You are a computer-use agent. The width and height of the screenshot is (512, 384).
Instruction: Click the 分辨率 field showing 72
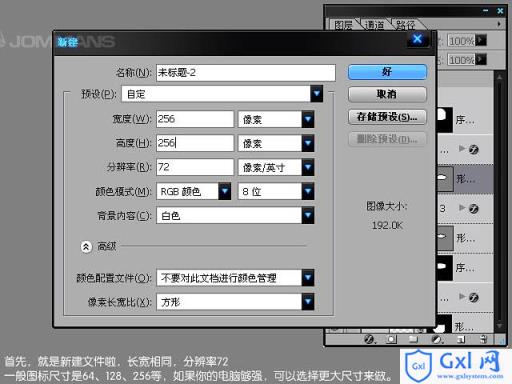[195, 167]
